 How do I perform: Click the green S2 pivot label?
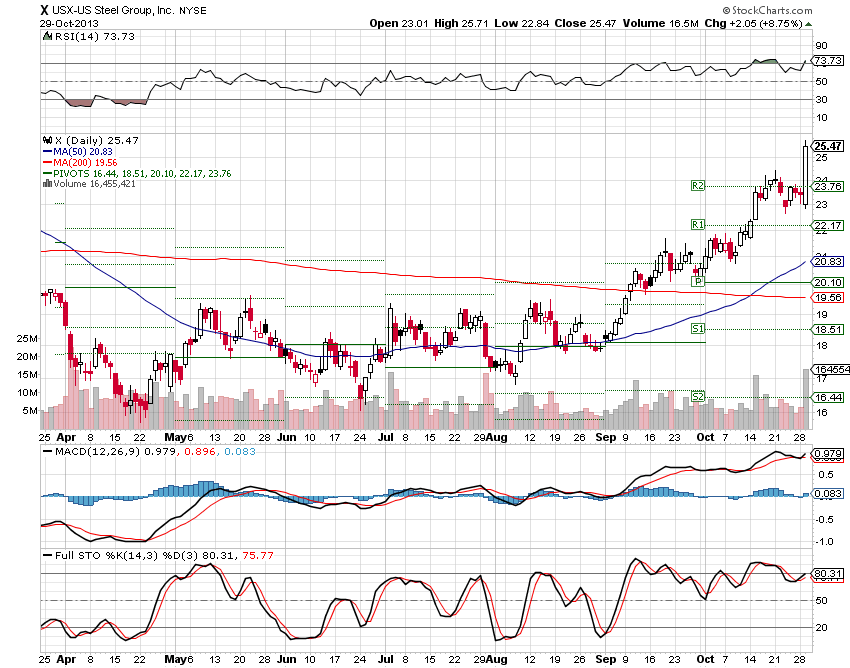click(x=698, y=396)
